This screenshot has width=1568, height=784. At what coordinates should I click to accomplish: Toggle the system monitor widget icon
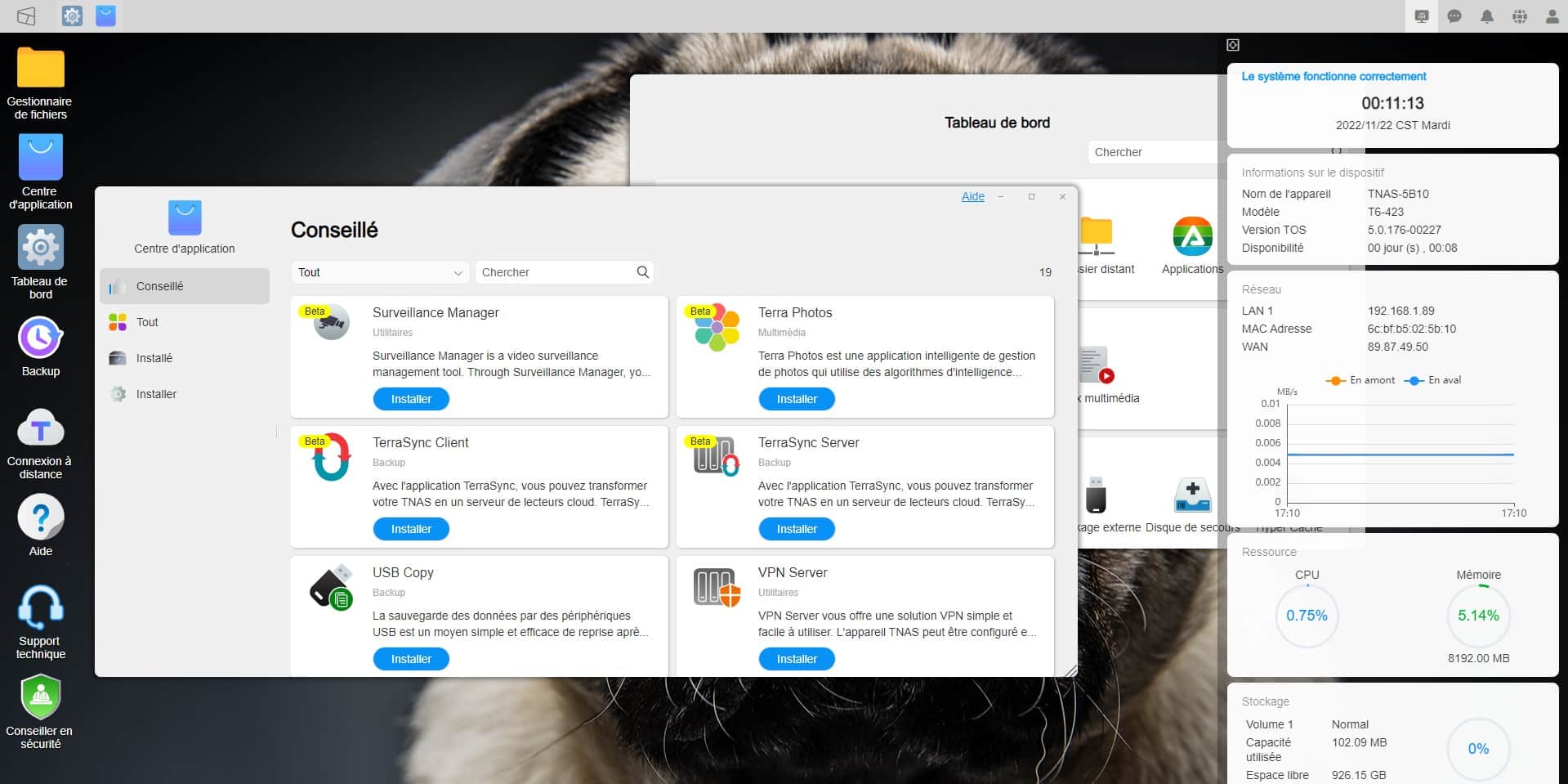(x=1422, y=16)
